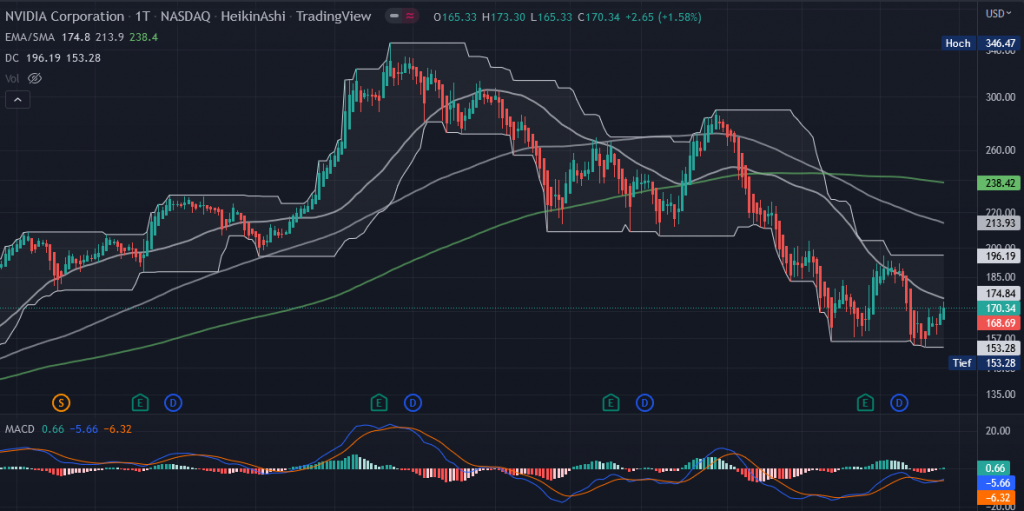Click the Tief 153.28 low price label

click(984, 363)
